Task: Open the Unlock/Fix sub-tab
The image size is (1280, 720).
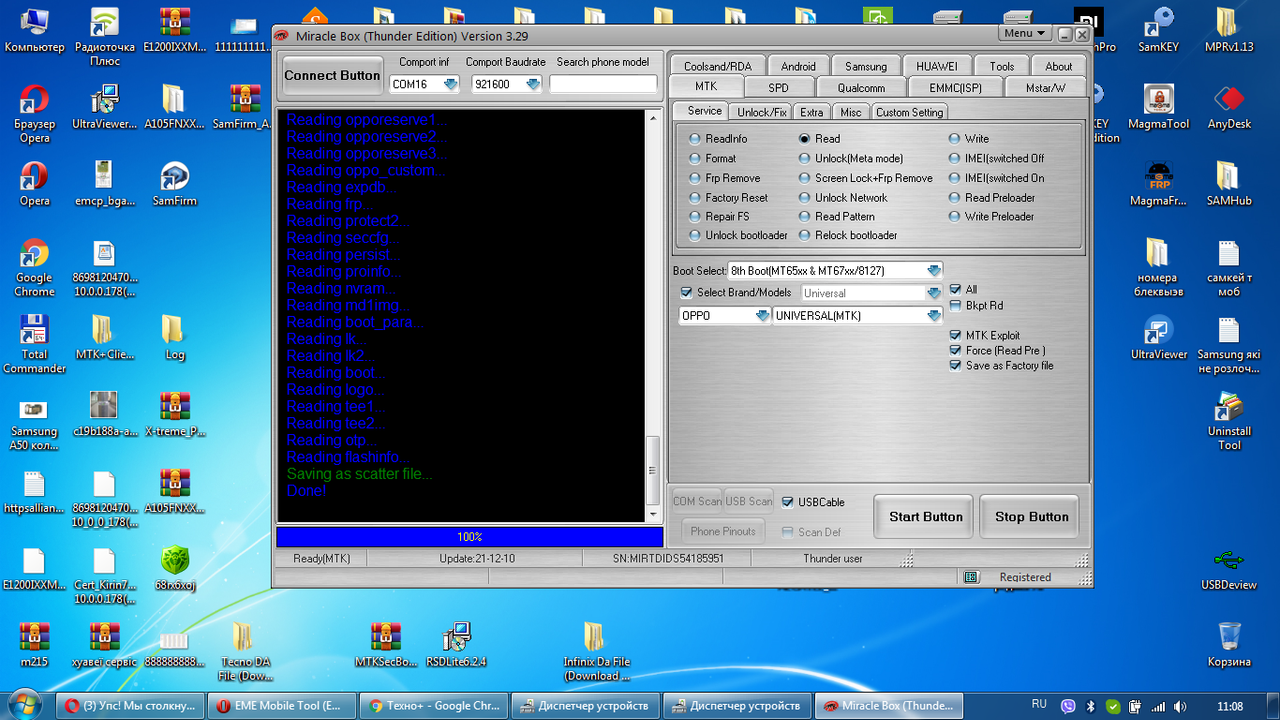Action: click(761, 112)
